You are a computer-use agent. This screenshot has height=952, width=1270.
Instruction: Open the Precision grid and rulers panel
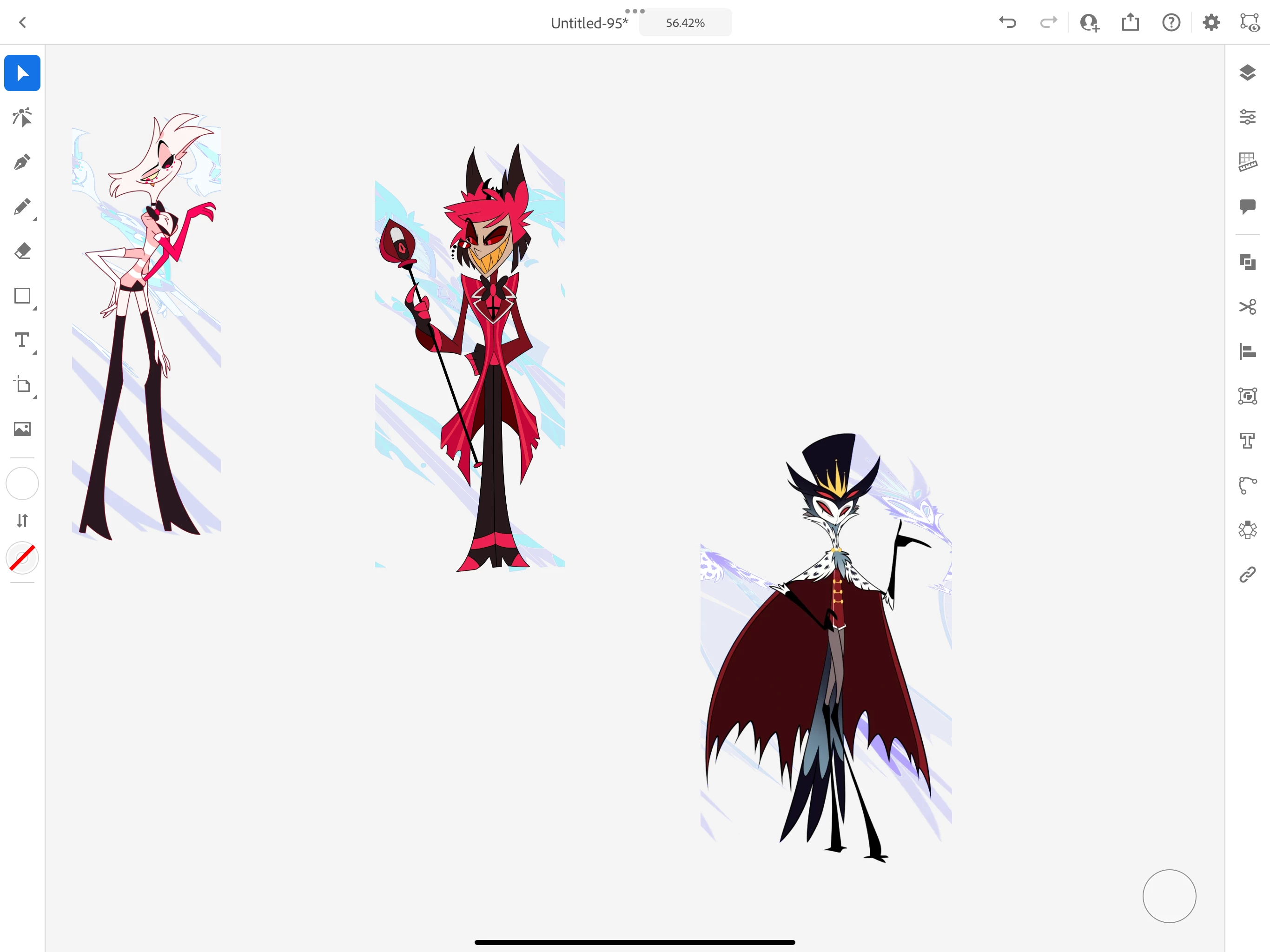1247,162
